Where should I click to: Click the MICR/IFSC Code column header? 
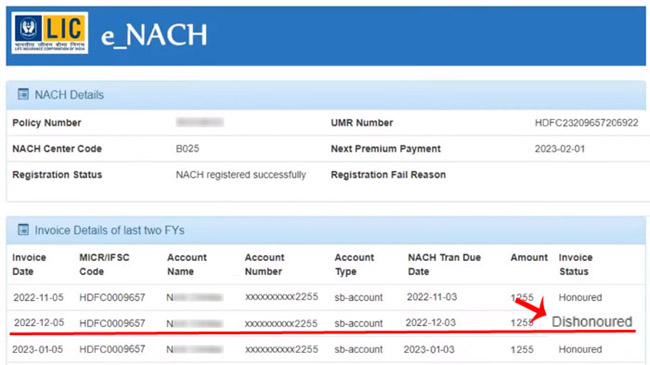(x=104, y=264)
